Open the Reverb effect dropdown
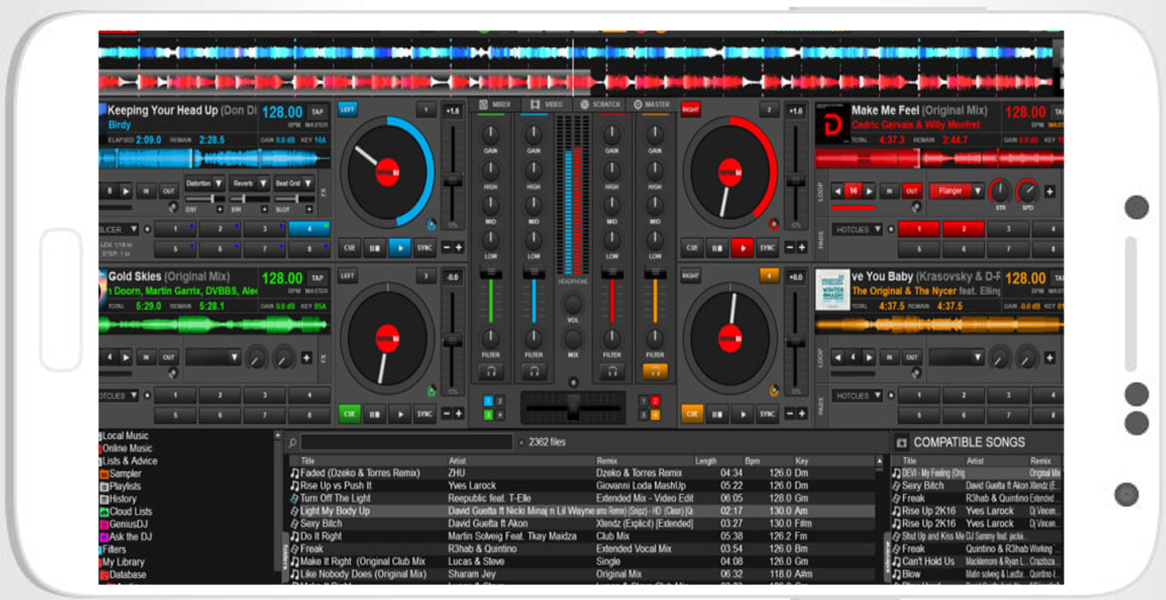Screen dimensions: 1166x600 249,183
